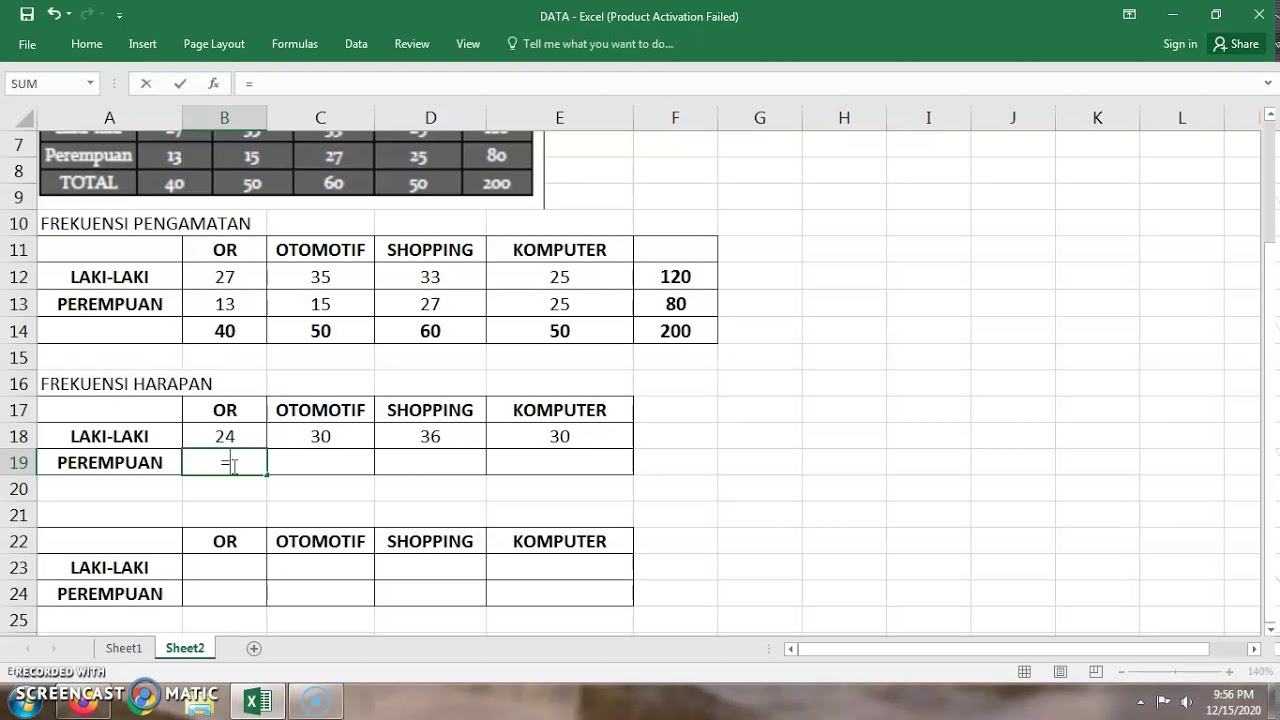Click the horizontal scrollbar left arrow

[791, 649]
